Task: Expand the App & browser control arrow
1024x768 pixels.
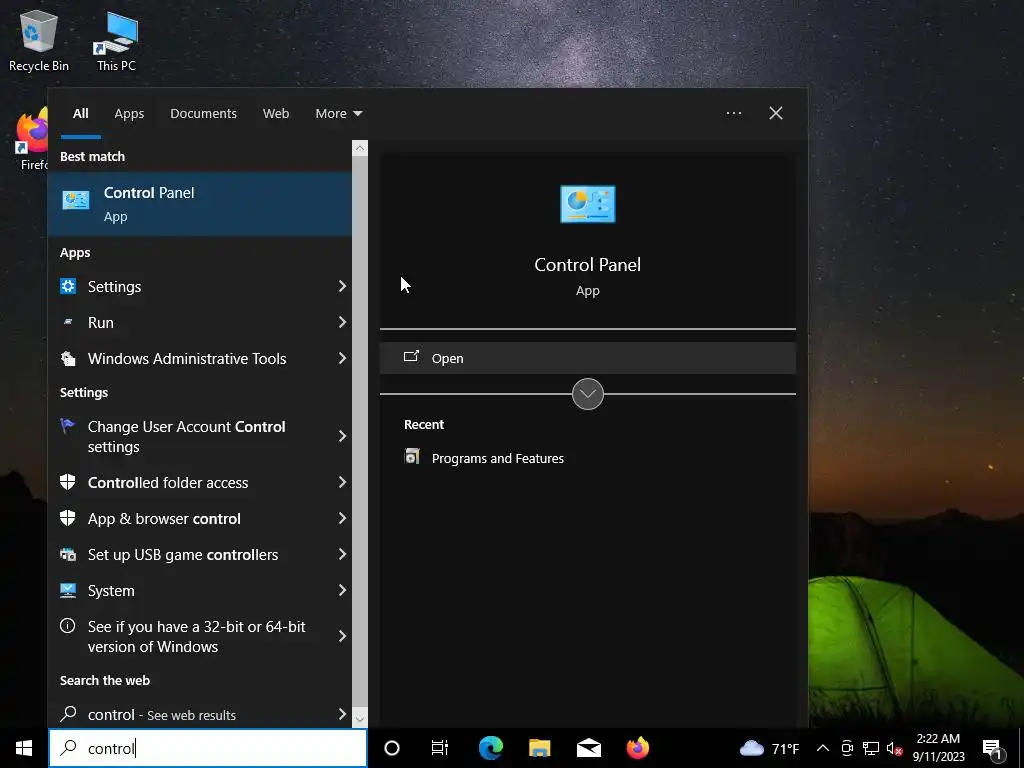Action: 342,518
